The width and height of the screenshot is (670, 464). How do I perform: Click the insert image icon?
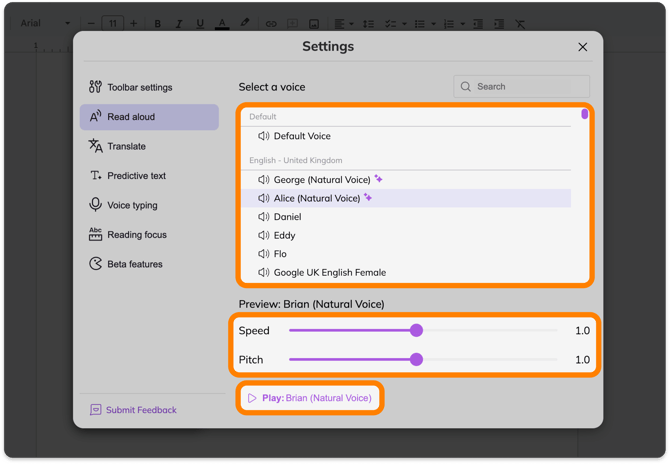(314, 24)
